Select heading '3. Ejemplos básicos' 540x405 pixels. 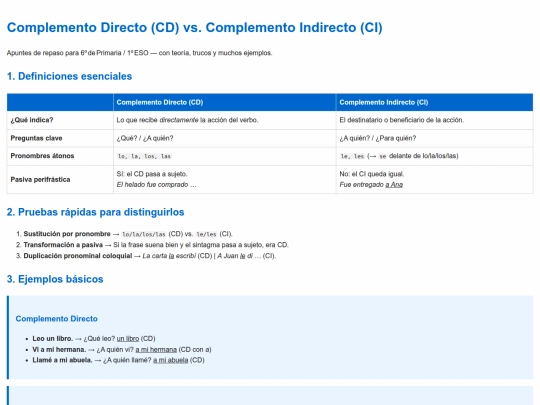[55, 279]
